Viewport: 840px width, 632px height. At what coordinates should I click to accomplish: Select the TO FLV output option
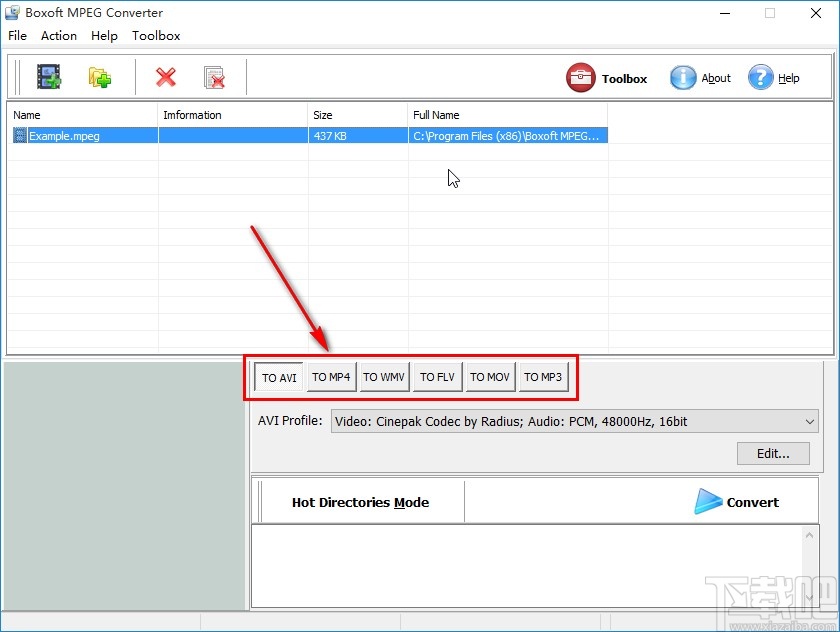(x=437, y=377)
